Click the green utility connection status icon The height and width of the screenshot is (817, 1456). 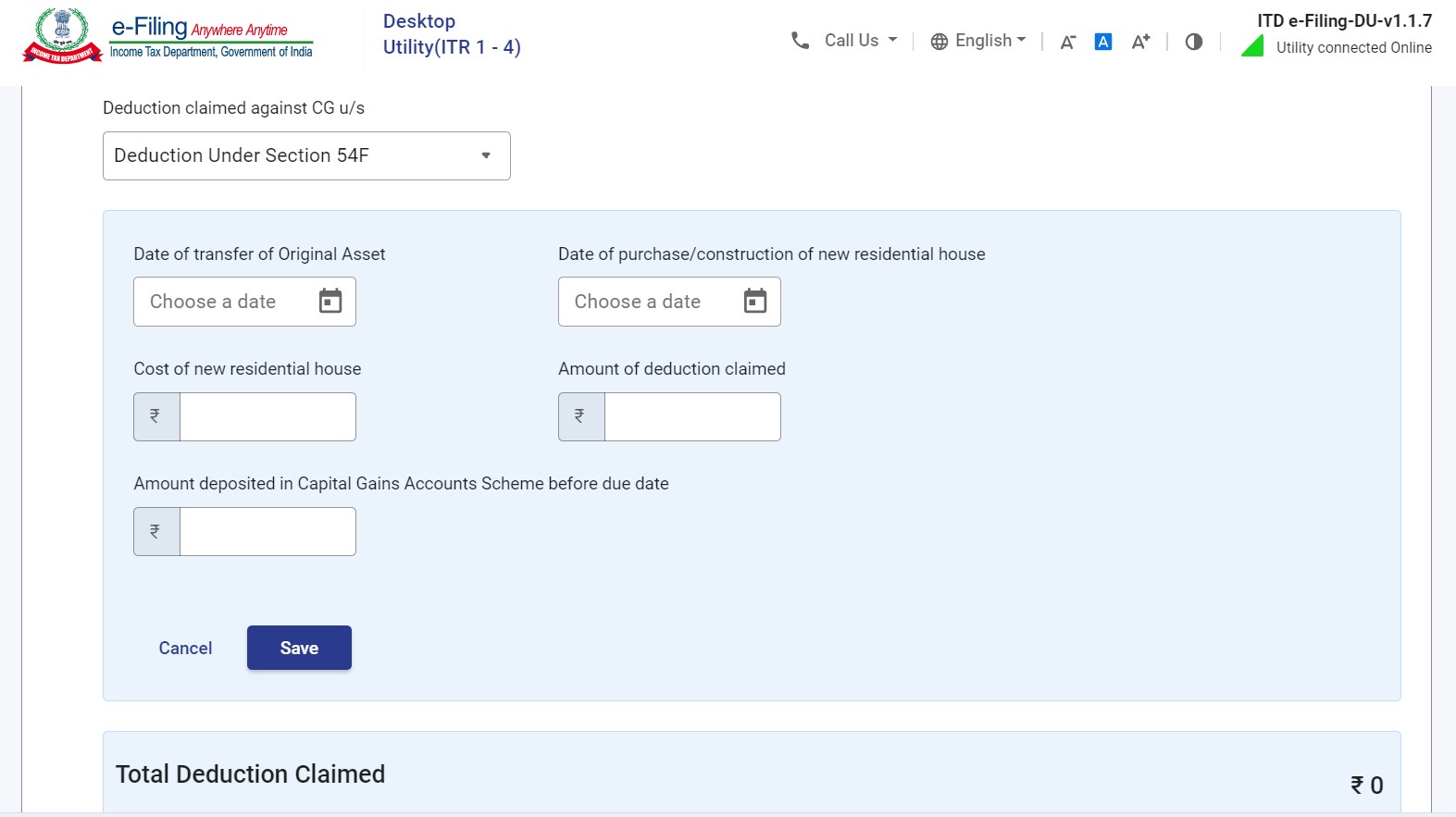pyautogui.click(x=1252, y=46)
